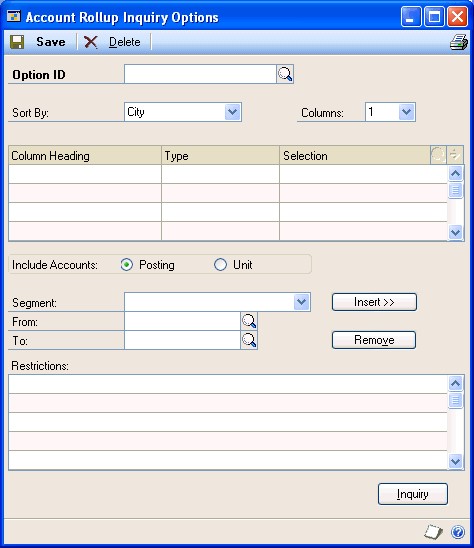This screenshot has width=474, height=548.
Task: Open the To field lookup magnifier
Action: coord(249,340)
